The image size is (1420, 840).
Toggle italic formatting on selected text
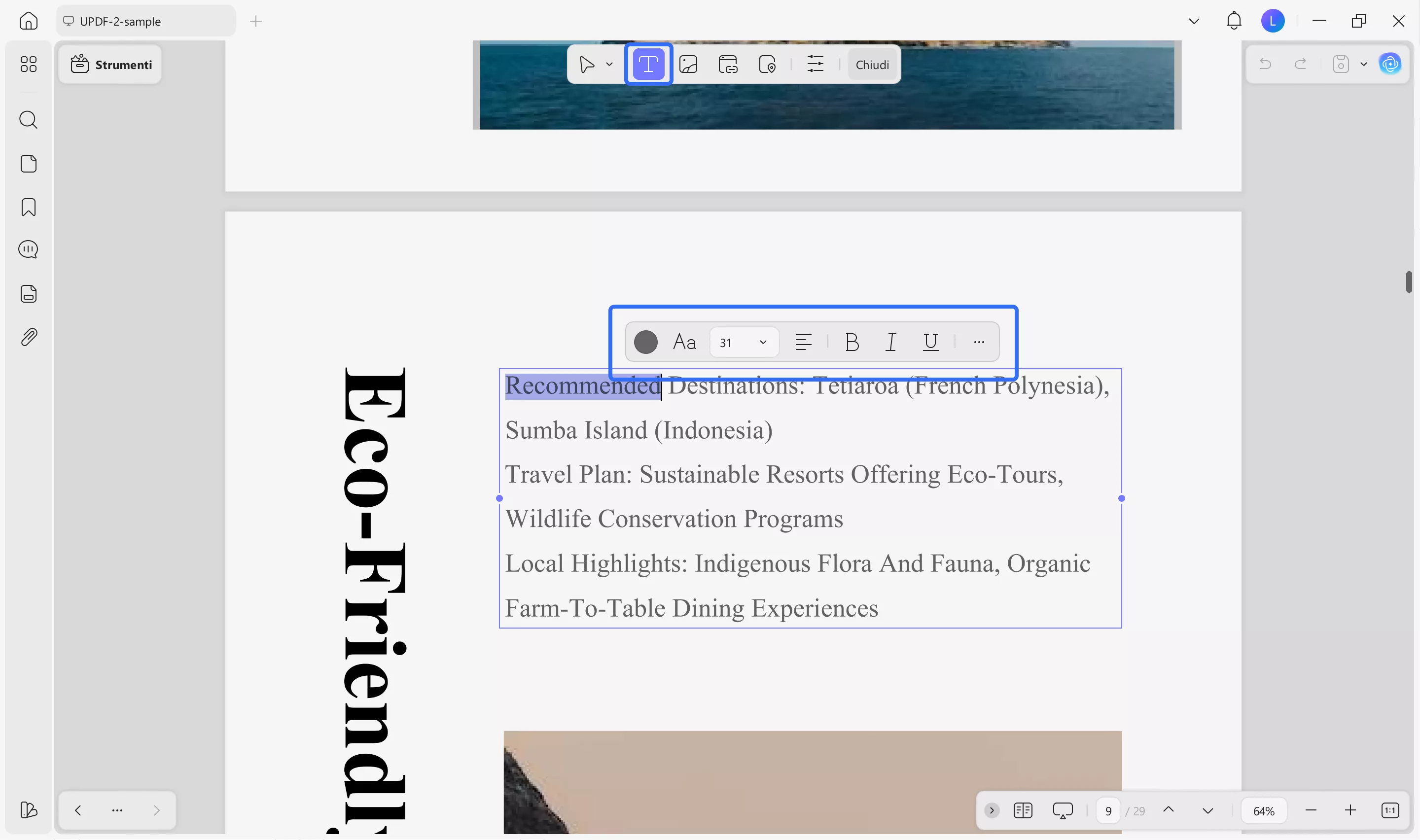click(x=890, y=342)
